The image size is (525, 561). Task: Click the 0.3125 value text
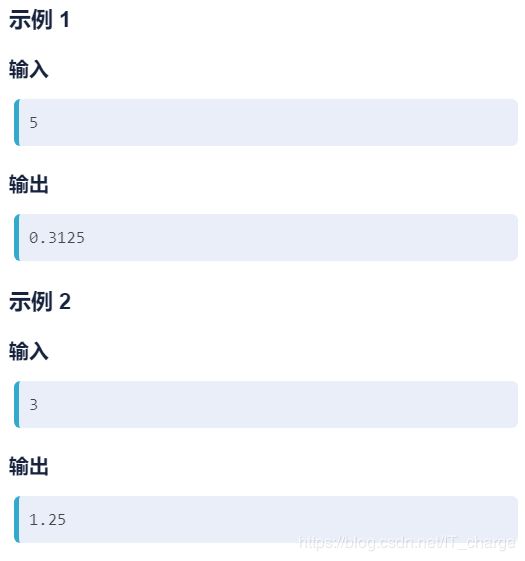(57, 238)
